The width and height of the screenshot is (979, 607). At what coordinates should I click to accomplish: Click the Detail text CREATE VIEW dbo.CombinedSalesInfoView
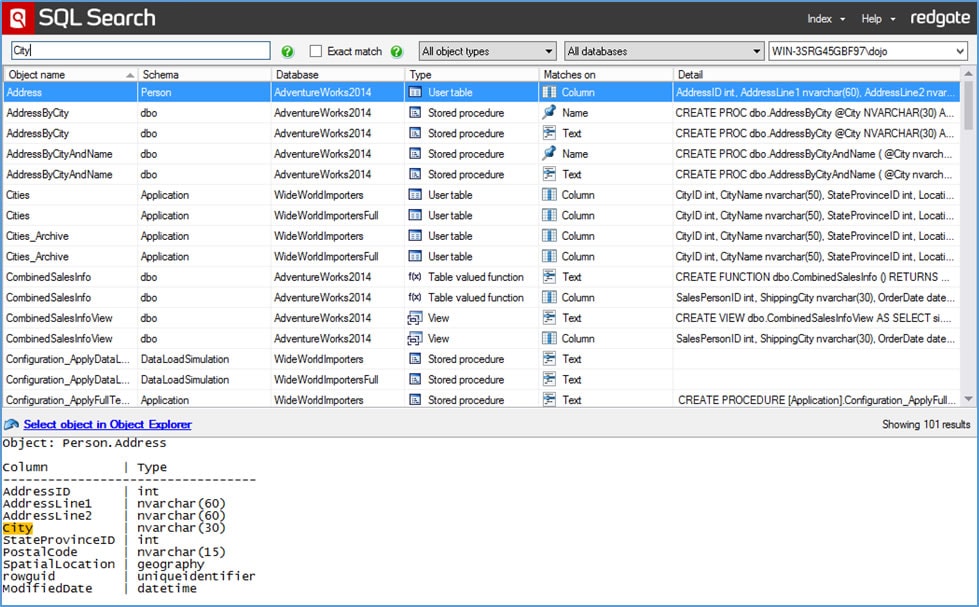(x=814, y=318)
